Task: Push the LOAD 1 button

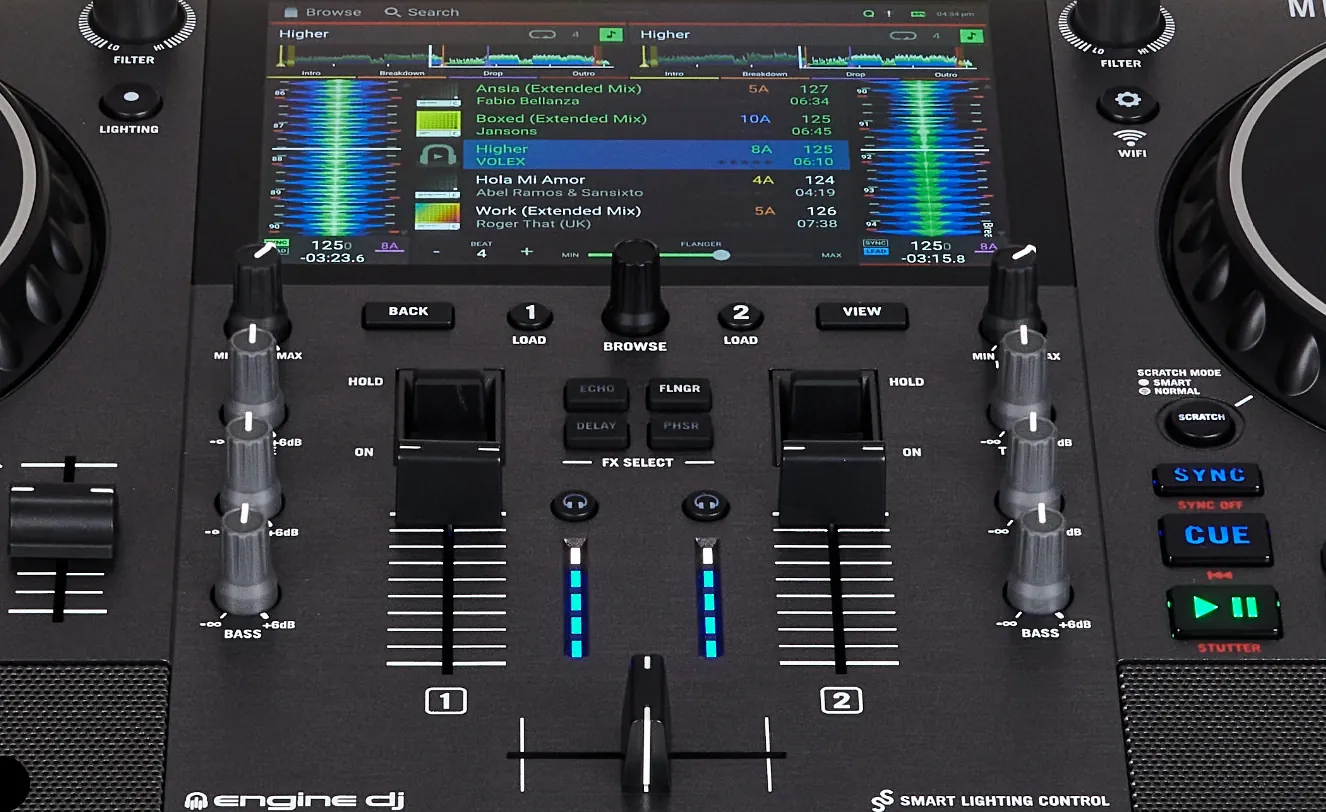Action: [530, 314]
